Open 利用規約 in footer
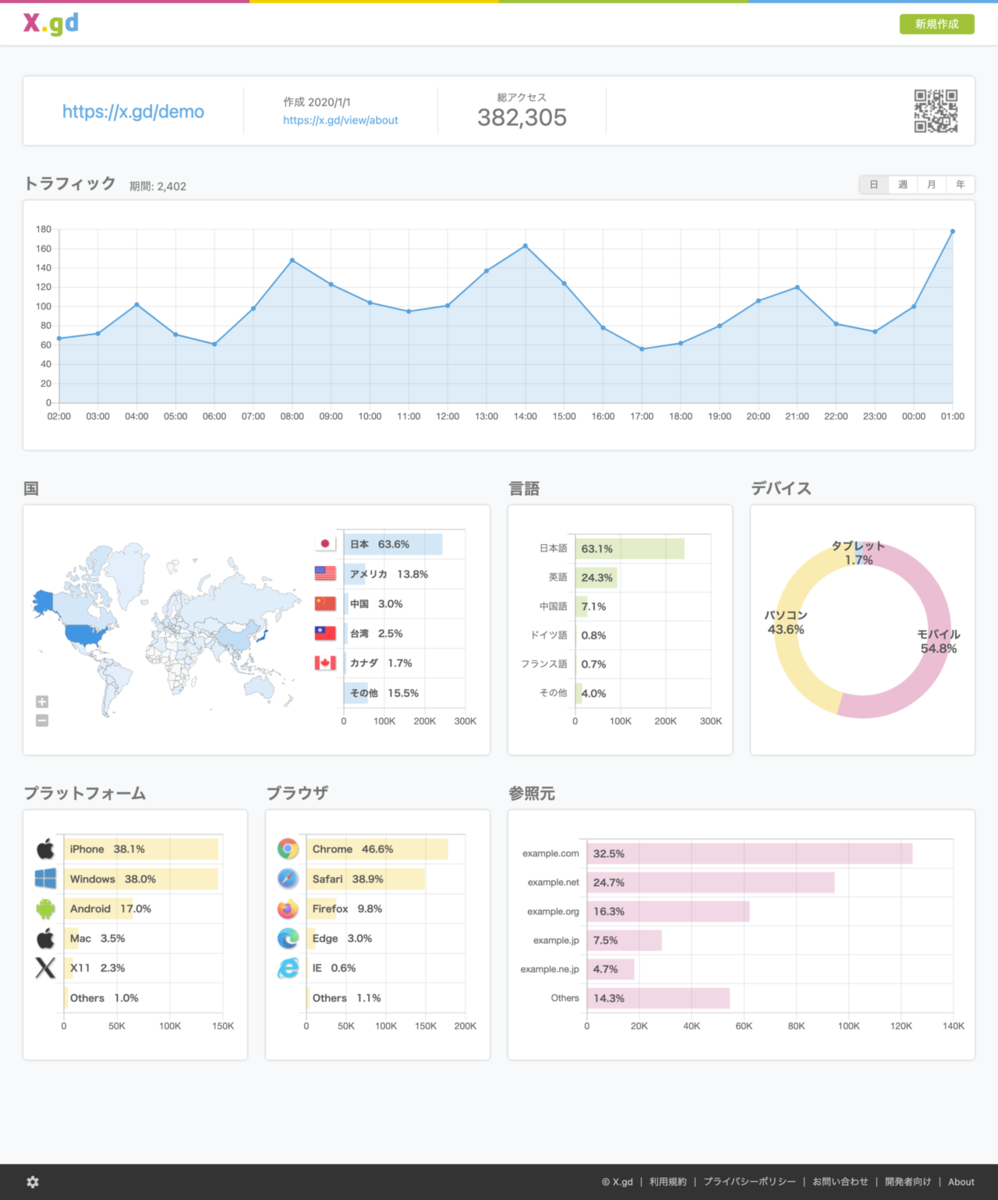 667,1182
